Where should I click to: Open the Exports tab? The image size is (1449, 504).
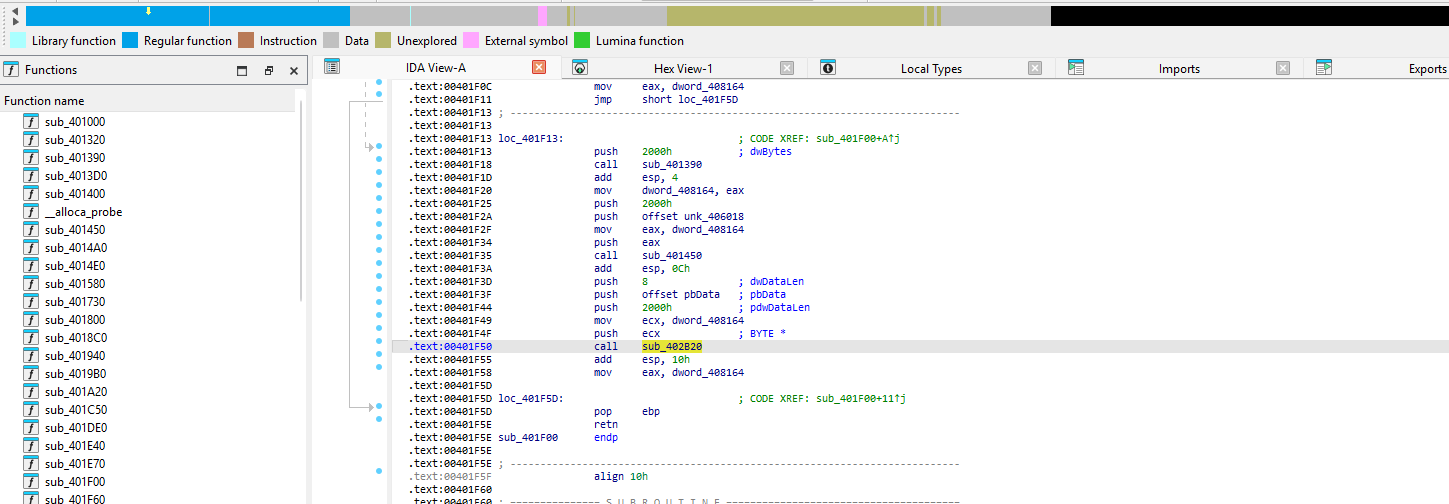(x=1427, y=68)
